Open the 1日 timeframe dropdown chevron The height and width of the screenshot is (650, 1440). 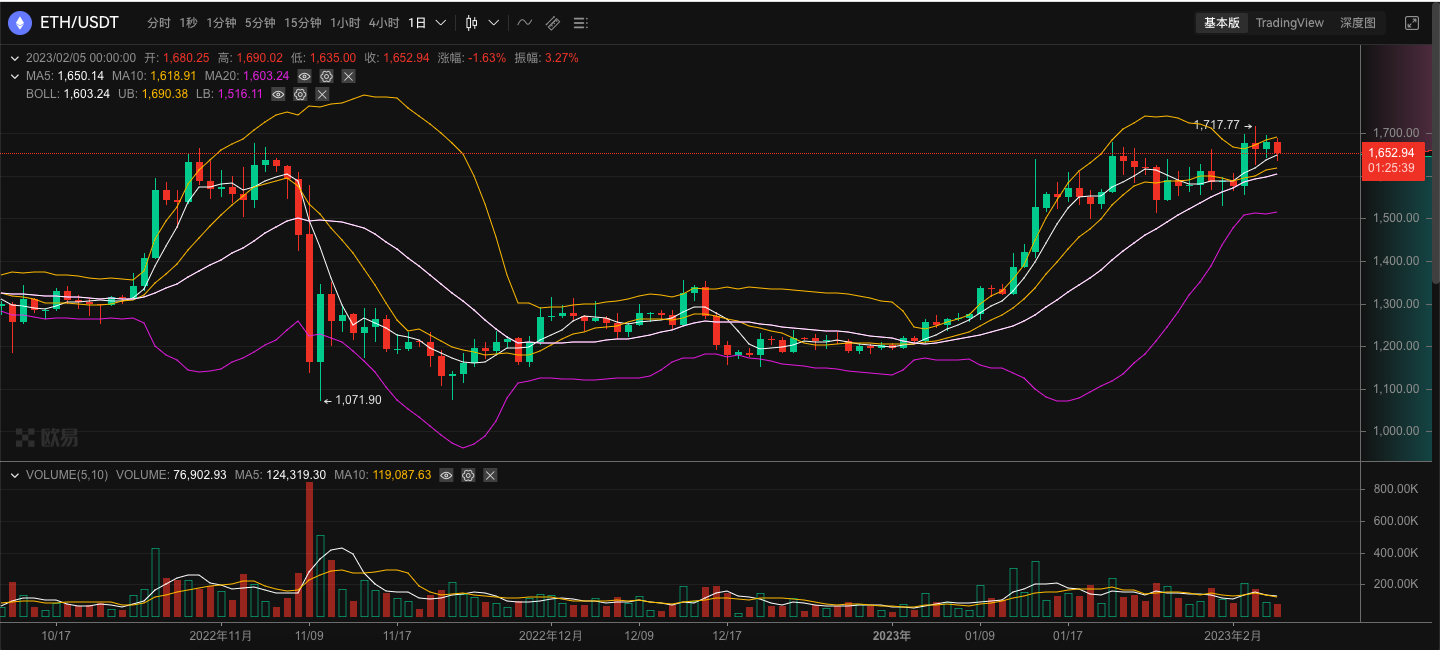pos(440,22)
